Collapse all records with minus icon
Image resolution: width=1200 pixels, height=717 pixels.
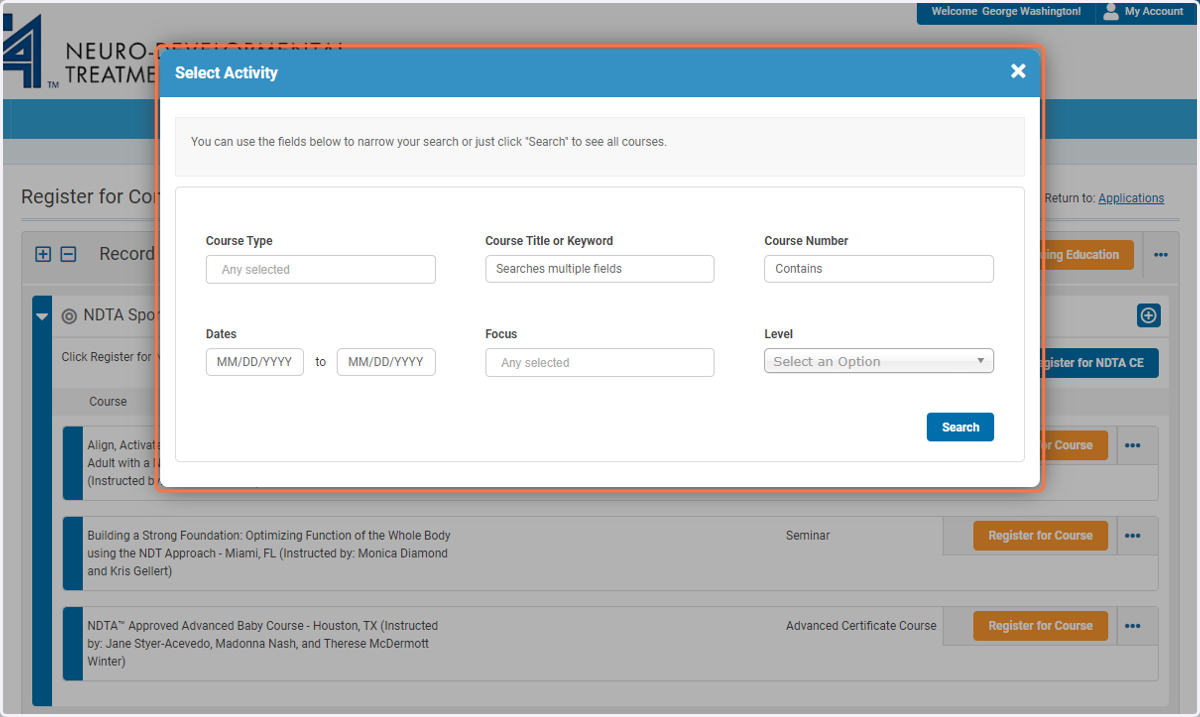(69, 254)
